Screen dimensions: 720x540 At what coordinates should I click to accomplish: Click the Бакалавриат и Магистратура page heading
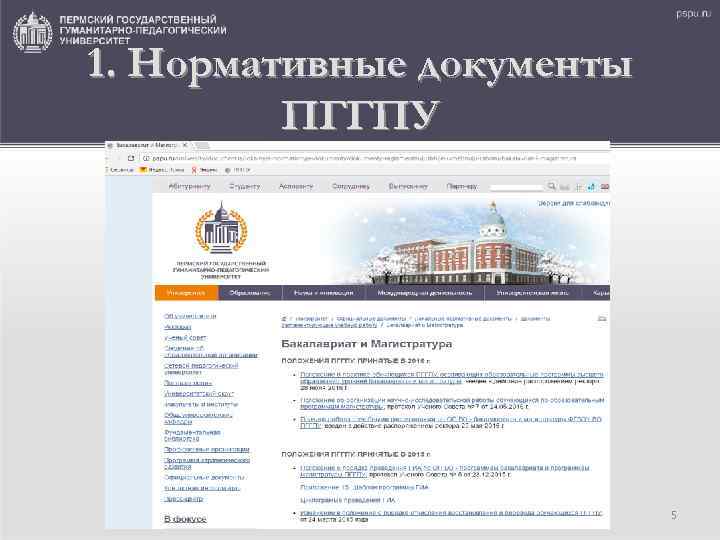(x=366, y=343)
